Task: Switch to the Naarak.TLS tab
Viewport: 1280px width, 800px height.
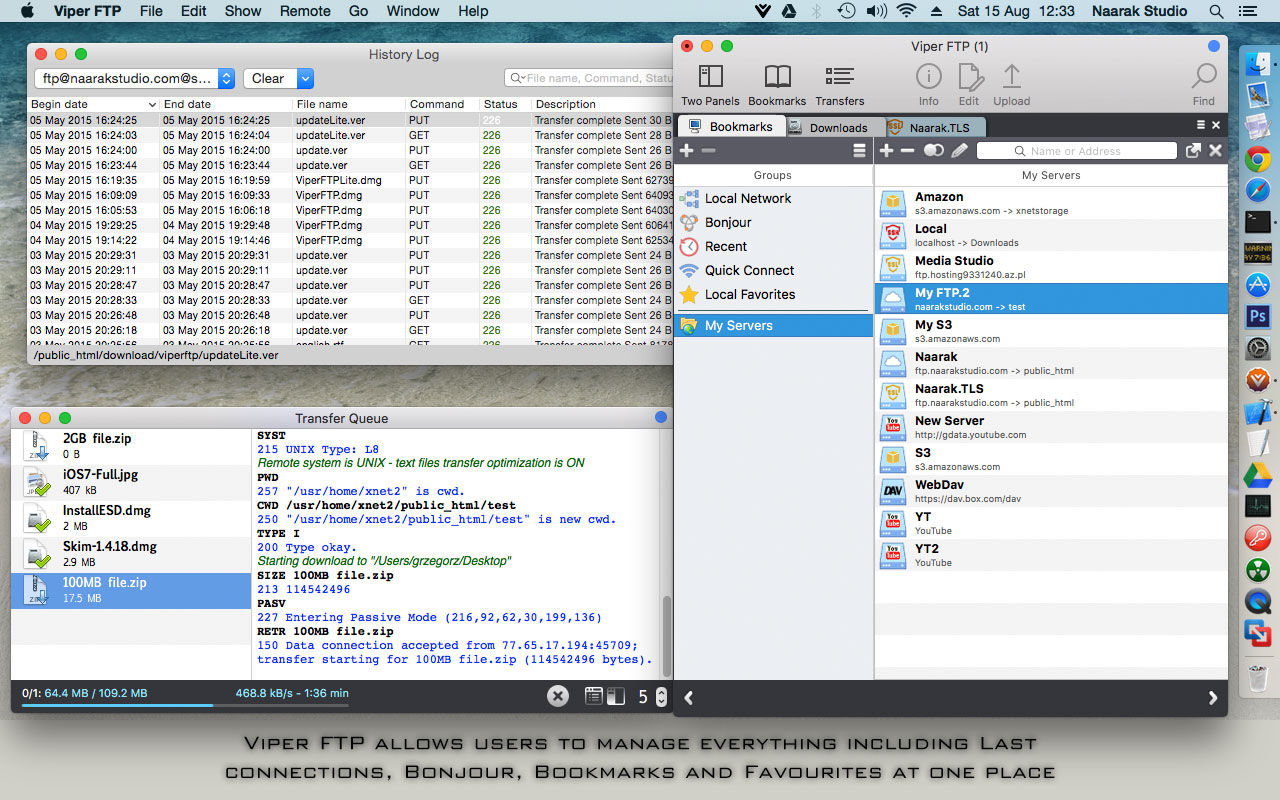Action: [x=935, y=127]
